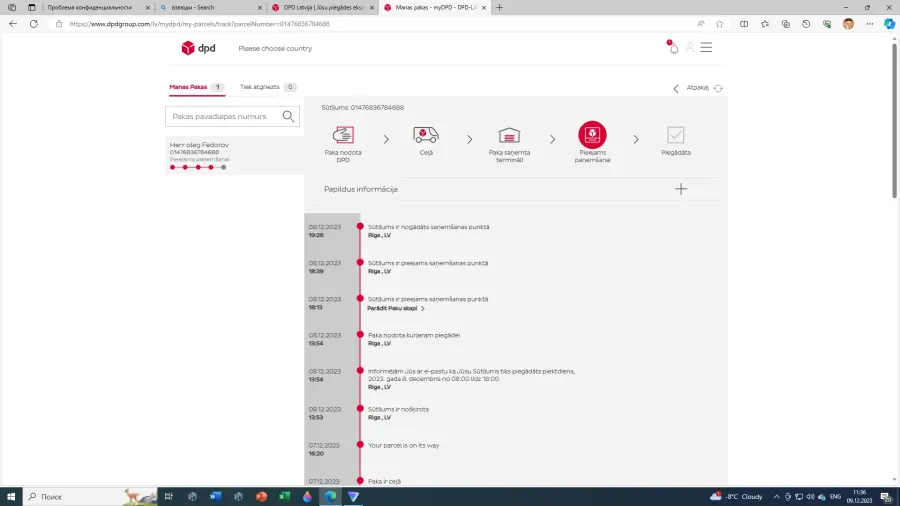
Task: Click the Sūtījums ir nošķirots entry
Action: (x=398, y=409)
